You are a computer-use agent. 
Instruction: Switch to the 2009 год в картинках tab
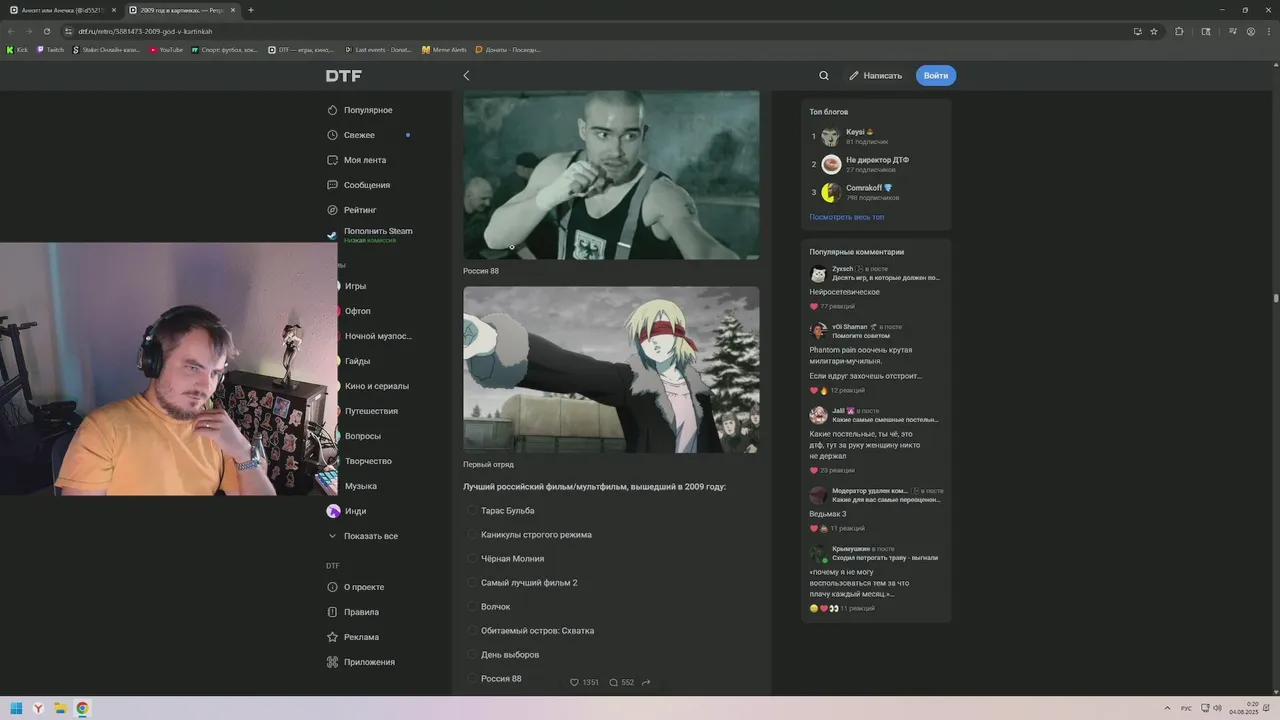click(x=182, y=10)
